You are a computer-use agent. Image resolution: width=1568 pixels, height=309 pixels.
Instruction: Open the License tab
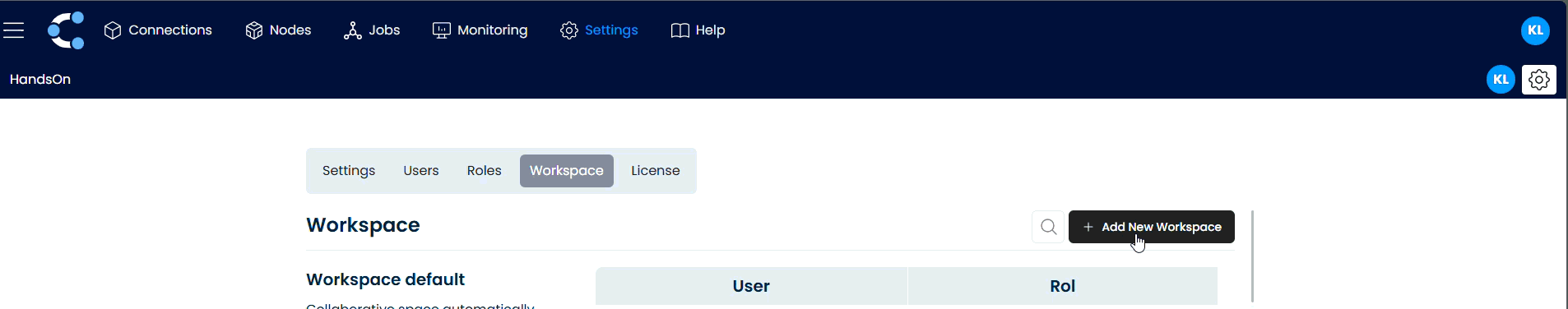tap(656, 171)
